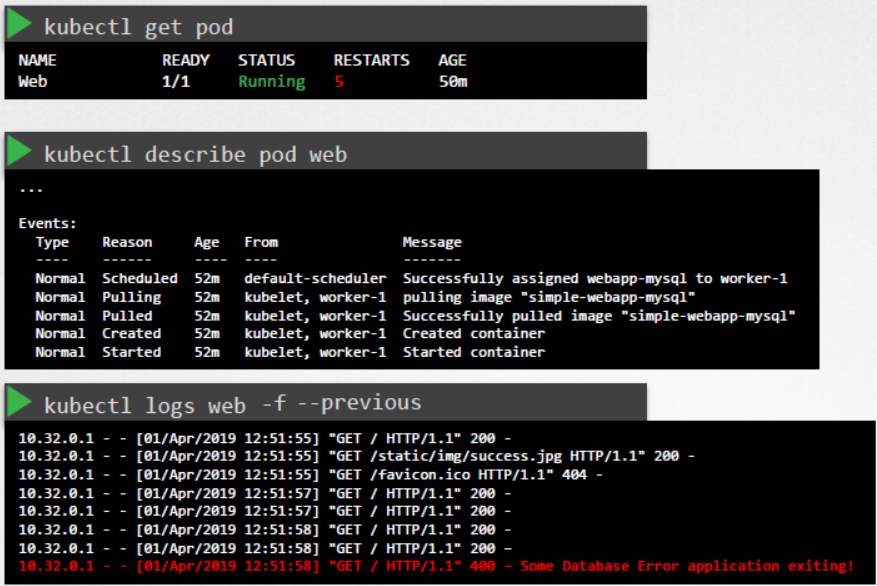Click the 1/1 READY value
This screenshot has width=877, height=586.
[175, 81]
